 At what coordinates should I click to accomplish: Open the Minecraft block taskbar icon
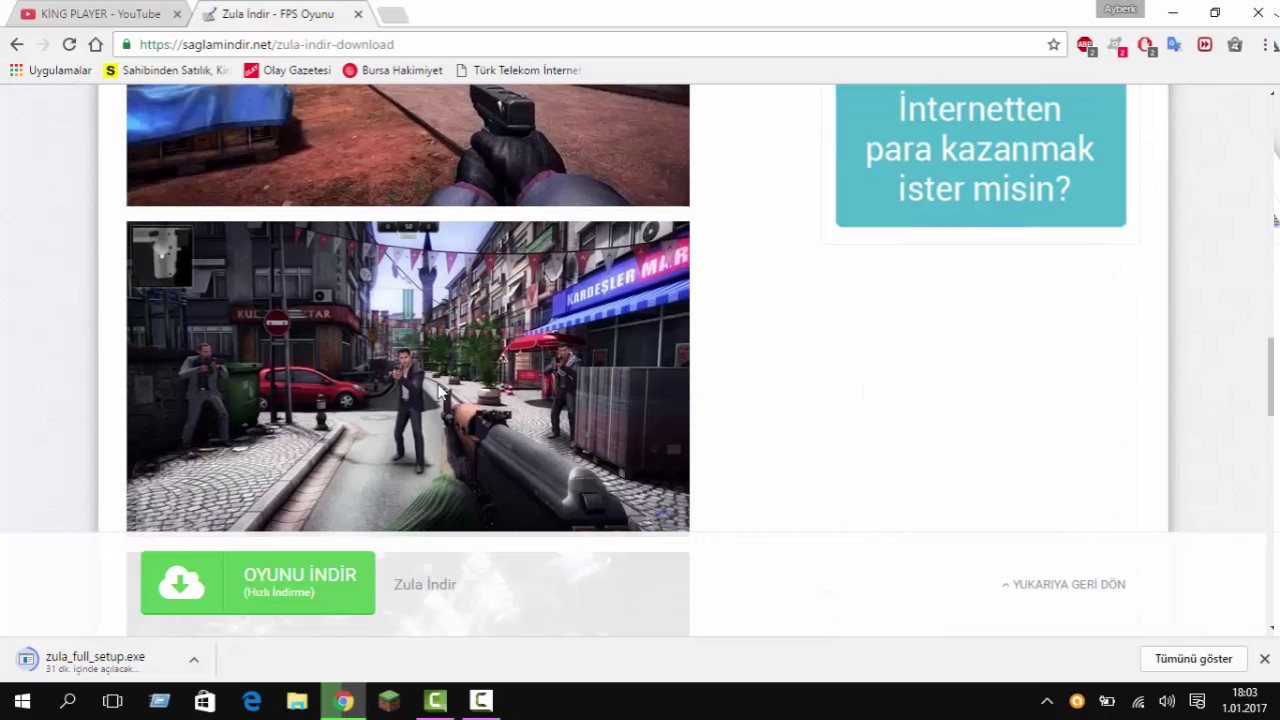pyautogui.click(x=389, y=701)
